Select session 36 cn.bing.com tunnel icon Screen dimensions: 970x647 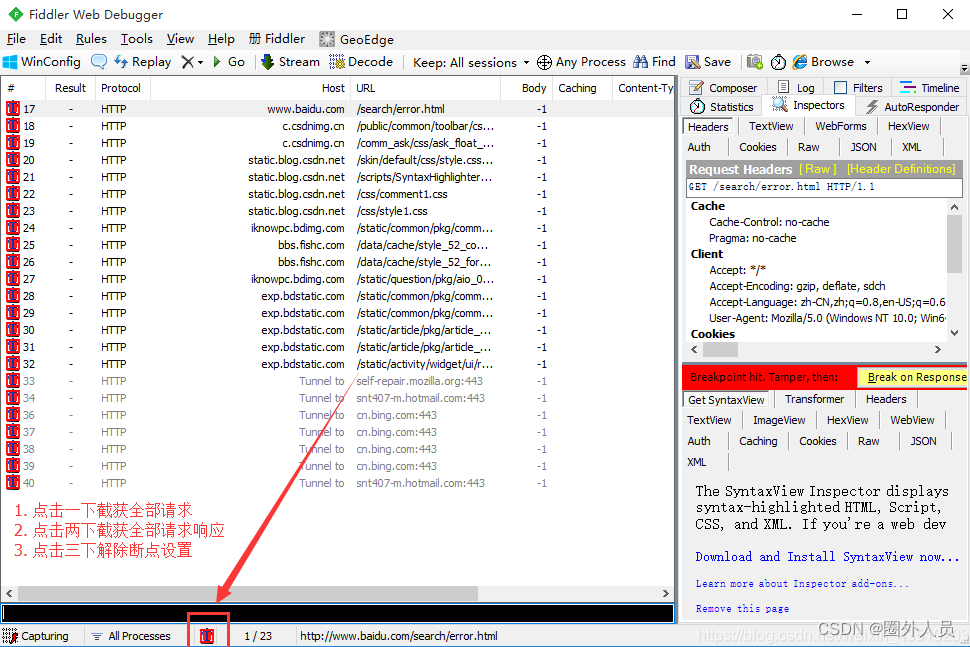13,414
